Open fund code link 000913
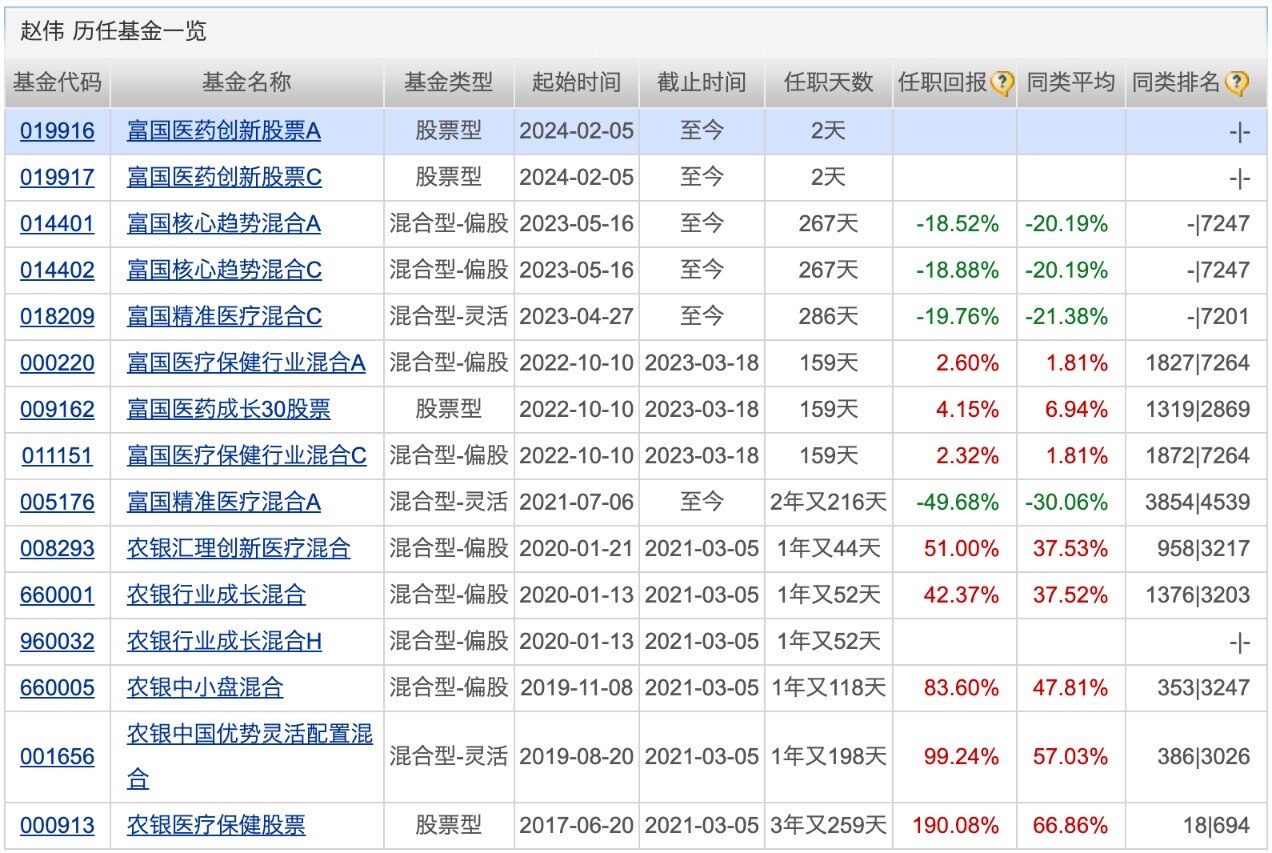The image size is (1272, 853). [57, 826]
